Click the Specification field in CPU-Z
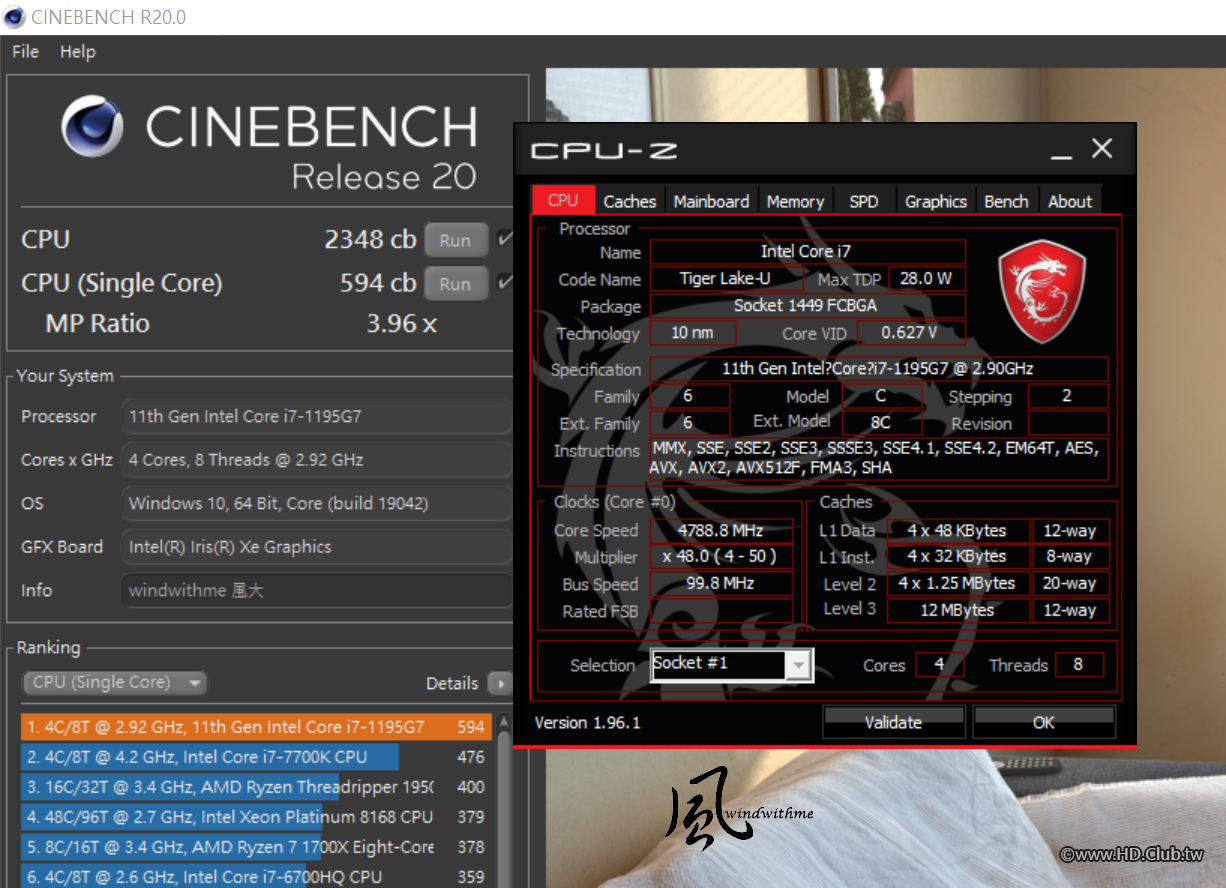1226x888 pixels. pos(878,369)
